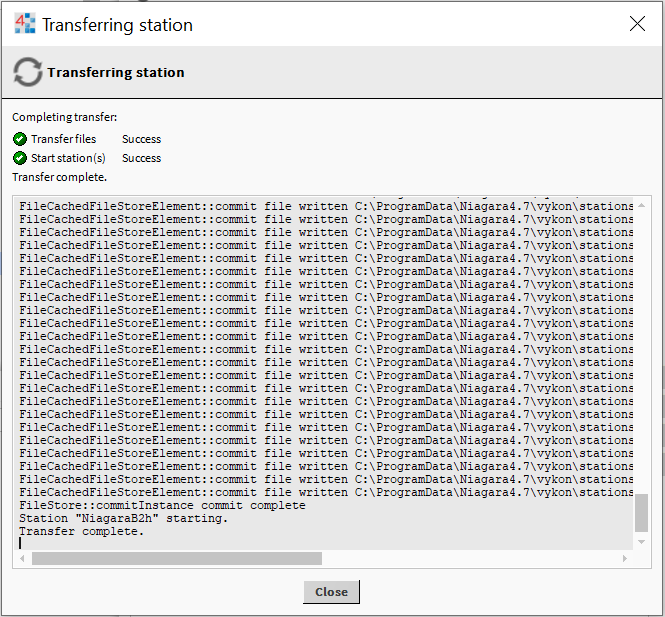This screenshot has width=665, height=617.
Task: Click the 'Completing transfer:' label
Action: click(64, 117)
